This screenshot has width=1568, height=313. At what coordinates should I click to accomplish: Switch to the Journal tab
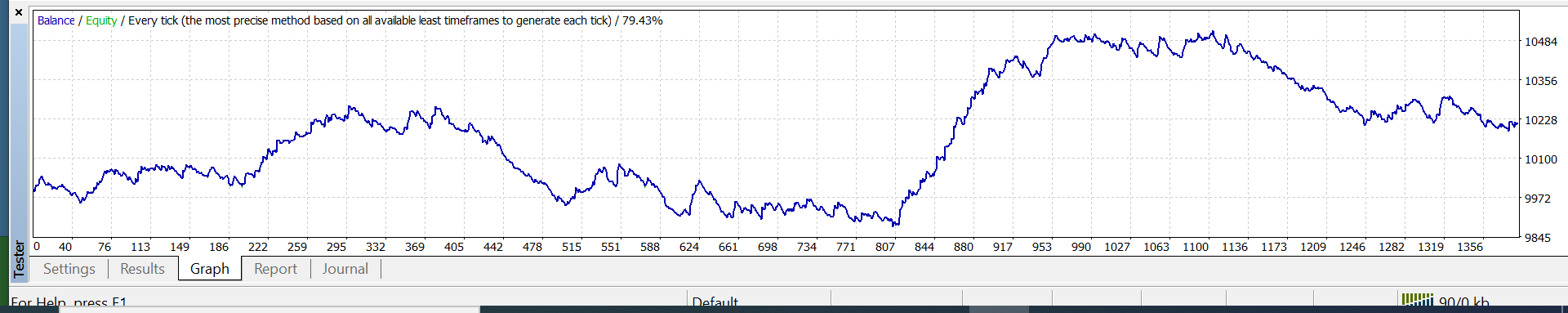pos(345,269)
